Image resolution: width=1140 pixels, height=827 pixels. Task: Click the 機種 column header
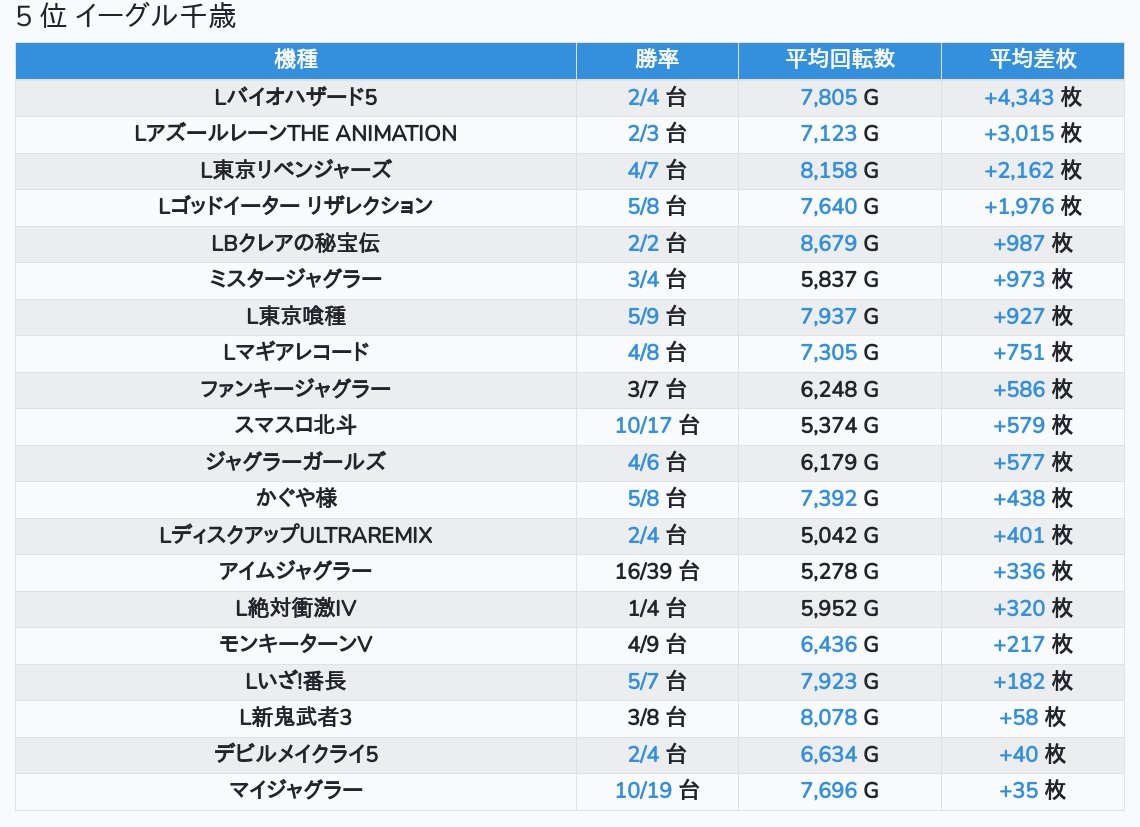tap(295, 59)
